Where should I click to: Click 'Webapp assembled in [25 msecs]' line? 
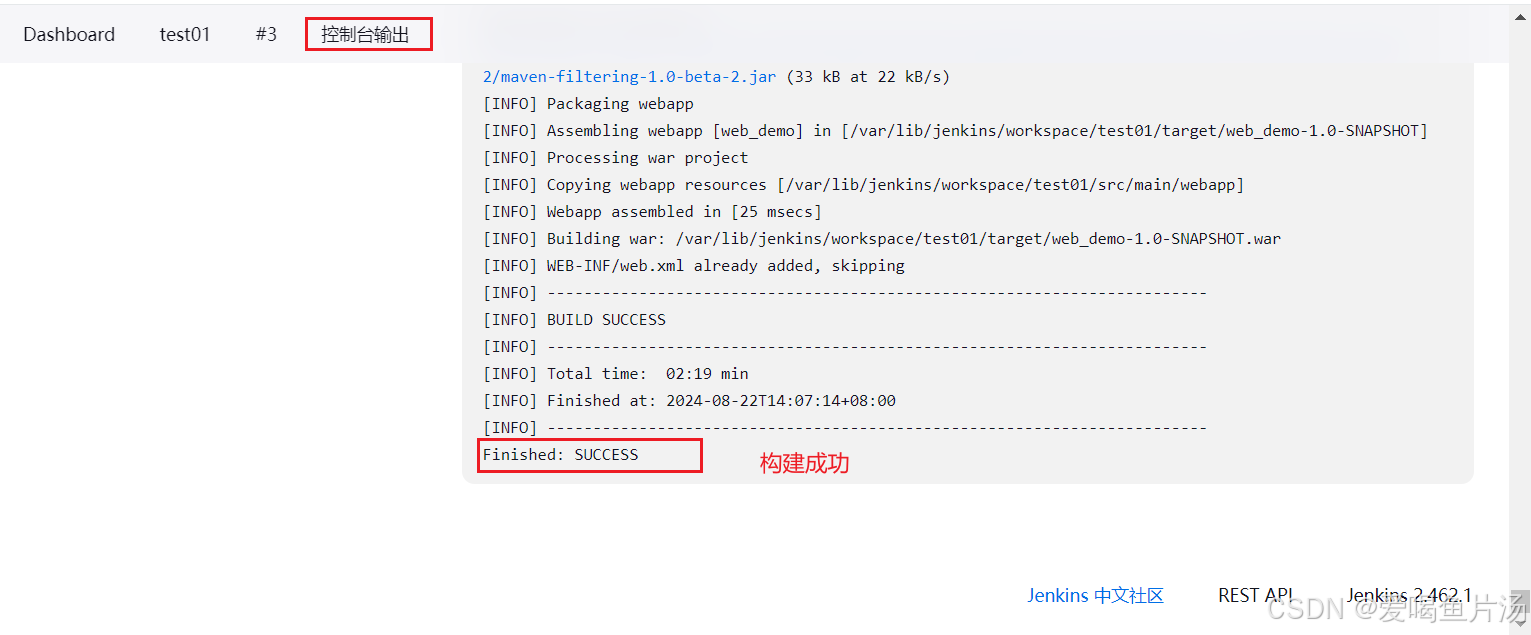tap(652, 211)
